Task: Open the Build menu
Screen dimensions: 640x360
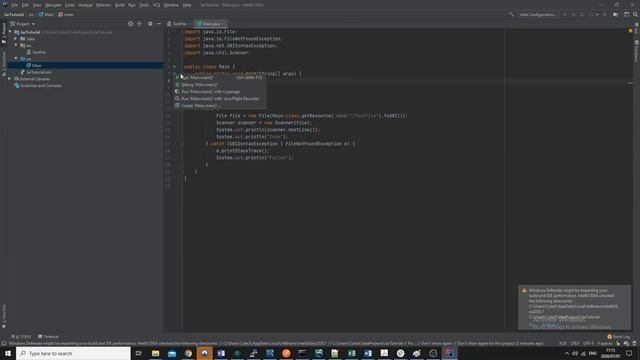Action: (x=120, y=5)
